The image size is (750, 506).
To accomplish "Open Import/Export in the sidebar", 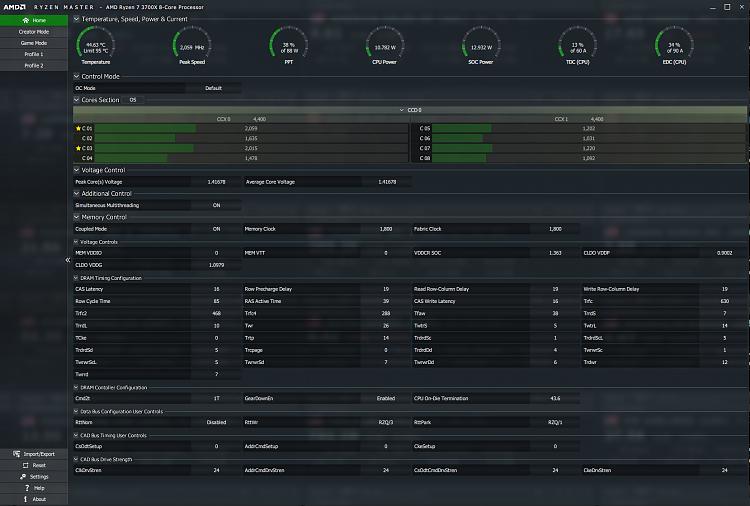I will coord(34,454).
